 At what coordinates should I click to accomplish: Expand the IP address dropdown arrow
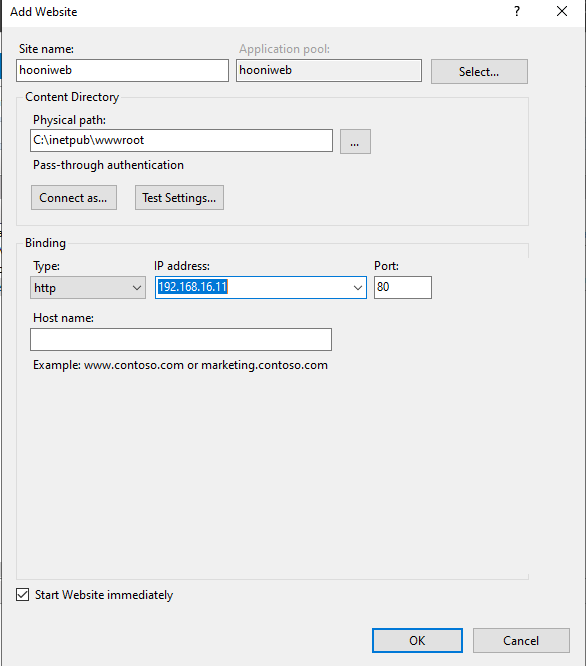pos(358,288)
